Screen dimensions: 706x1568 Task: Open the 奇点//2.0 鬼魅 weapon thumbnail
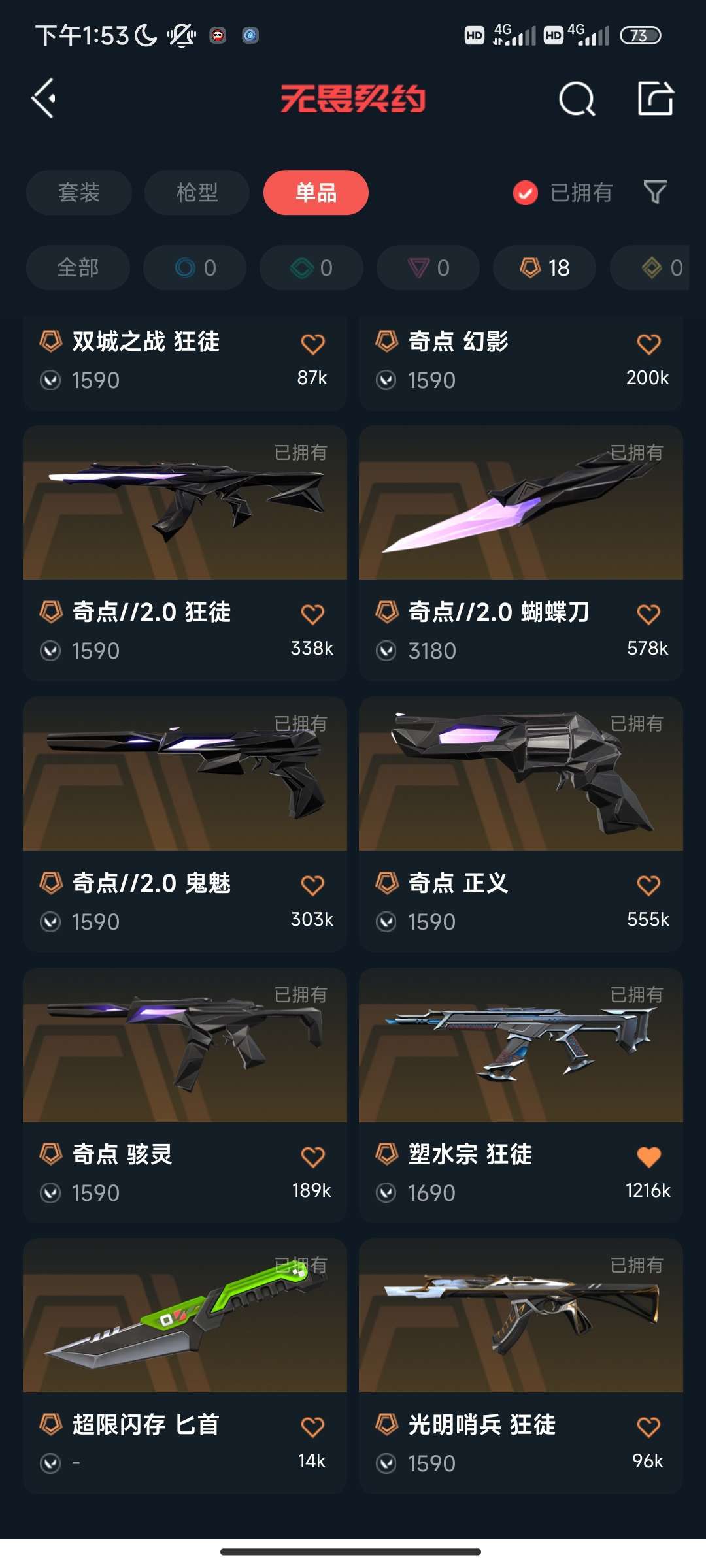[185, 774]
